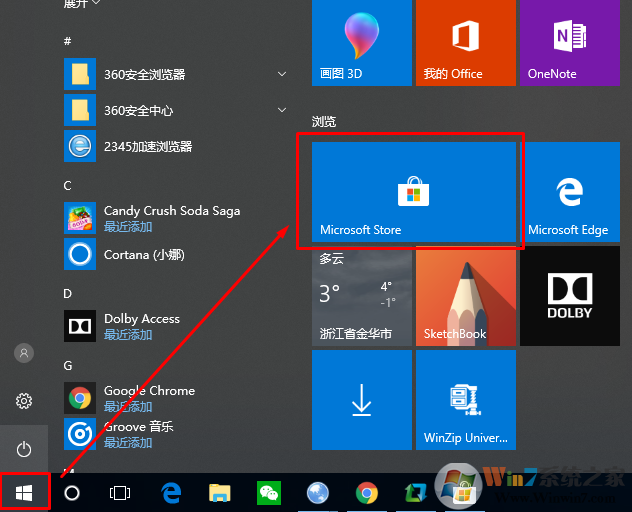The width and height of the screenshot is (632, 512).
Task: Click the Windows Start button
Action: pyautogui.click(x=25, y=493)
